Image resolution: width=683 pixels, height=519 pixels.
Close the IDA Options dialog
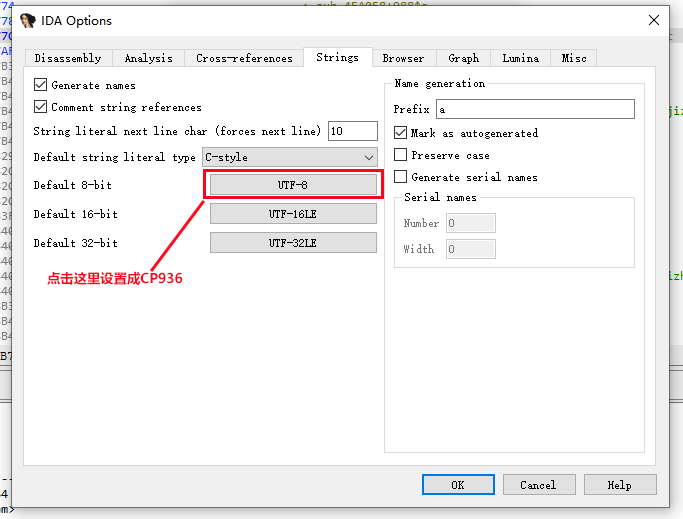pos(653,20)
